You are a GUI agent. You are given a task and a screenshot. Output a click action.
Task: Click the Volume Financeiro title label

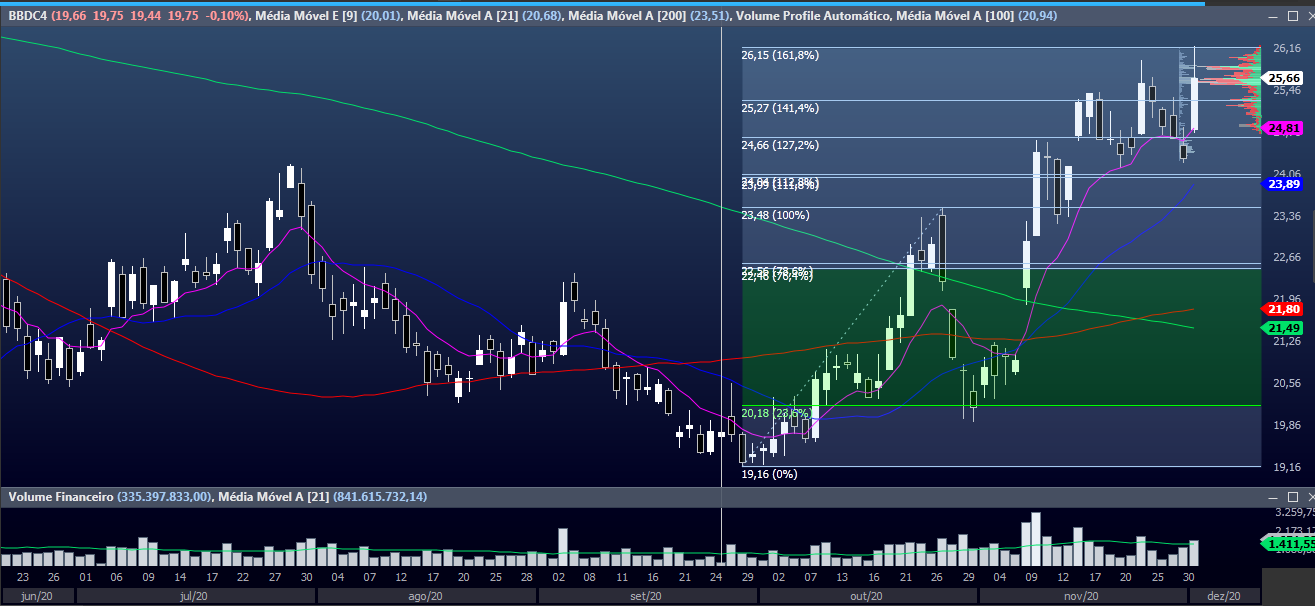tap(60, 497)
